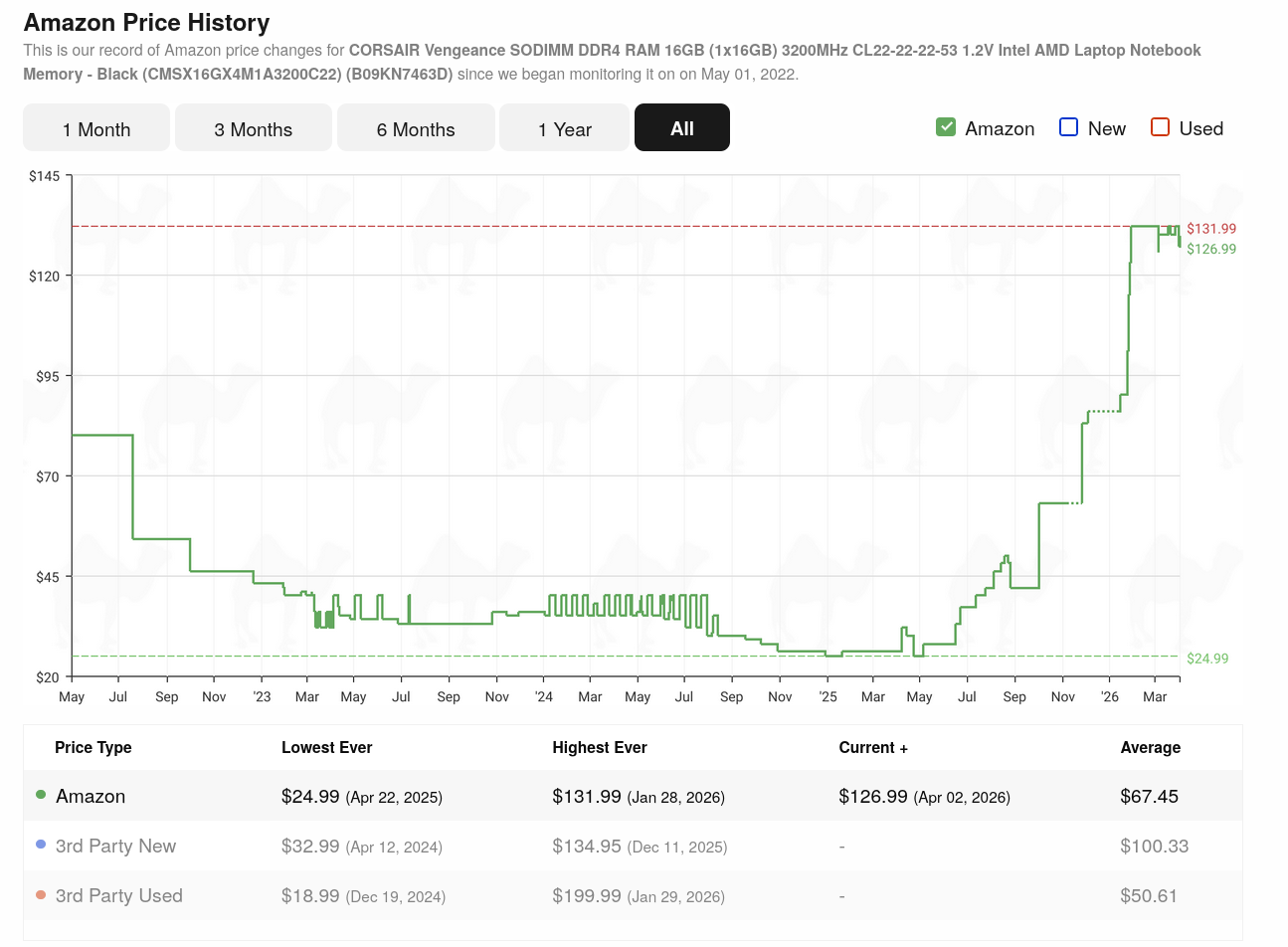
Task: Click the '$20' y-axis label
Action: click(x=48, y=677)
